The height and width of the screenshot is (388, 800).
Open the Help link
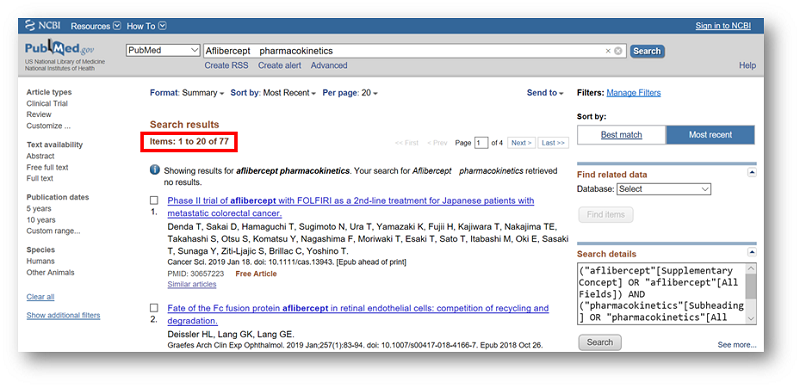pyautogui.click(x=747, y=65)
